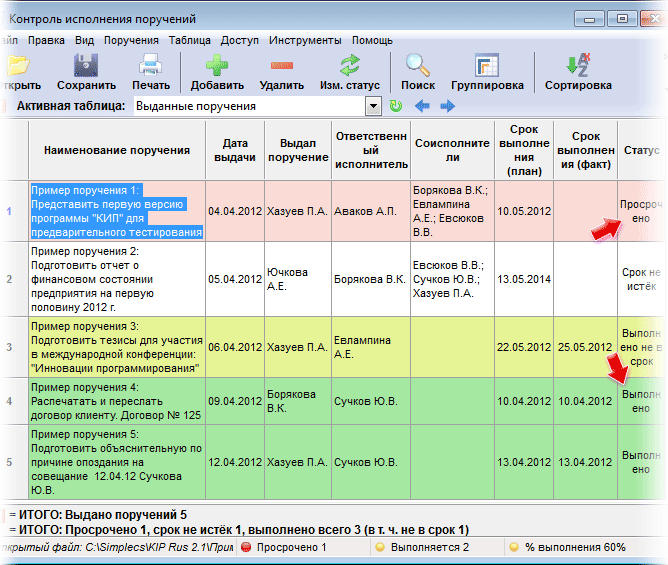The image size is (668, 565).
Task: Click Просрочено status cell in row 1
Action: click(642, 211)
